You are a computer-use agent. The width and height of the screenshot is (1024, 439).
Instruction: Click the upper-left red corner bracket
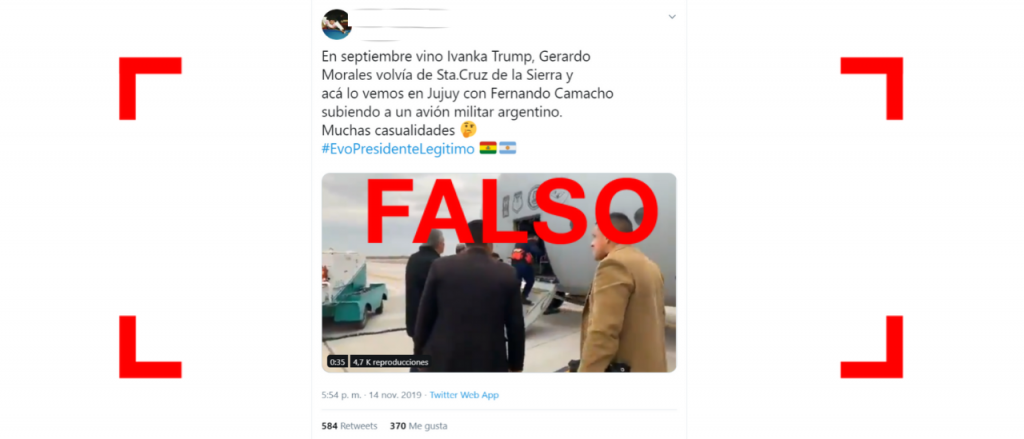point(150,88)
